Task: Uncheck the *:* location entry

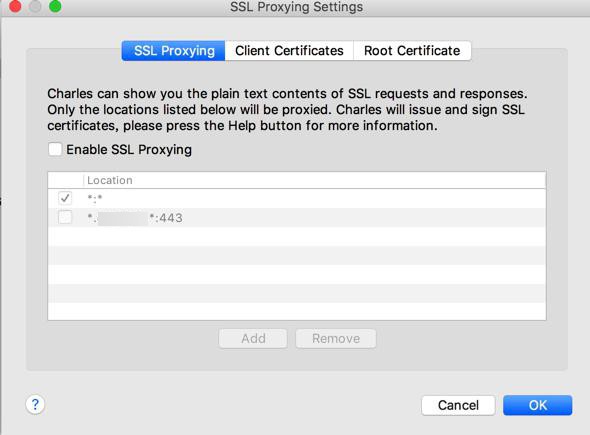Action: tap(65, 198)
